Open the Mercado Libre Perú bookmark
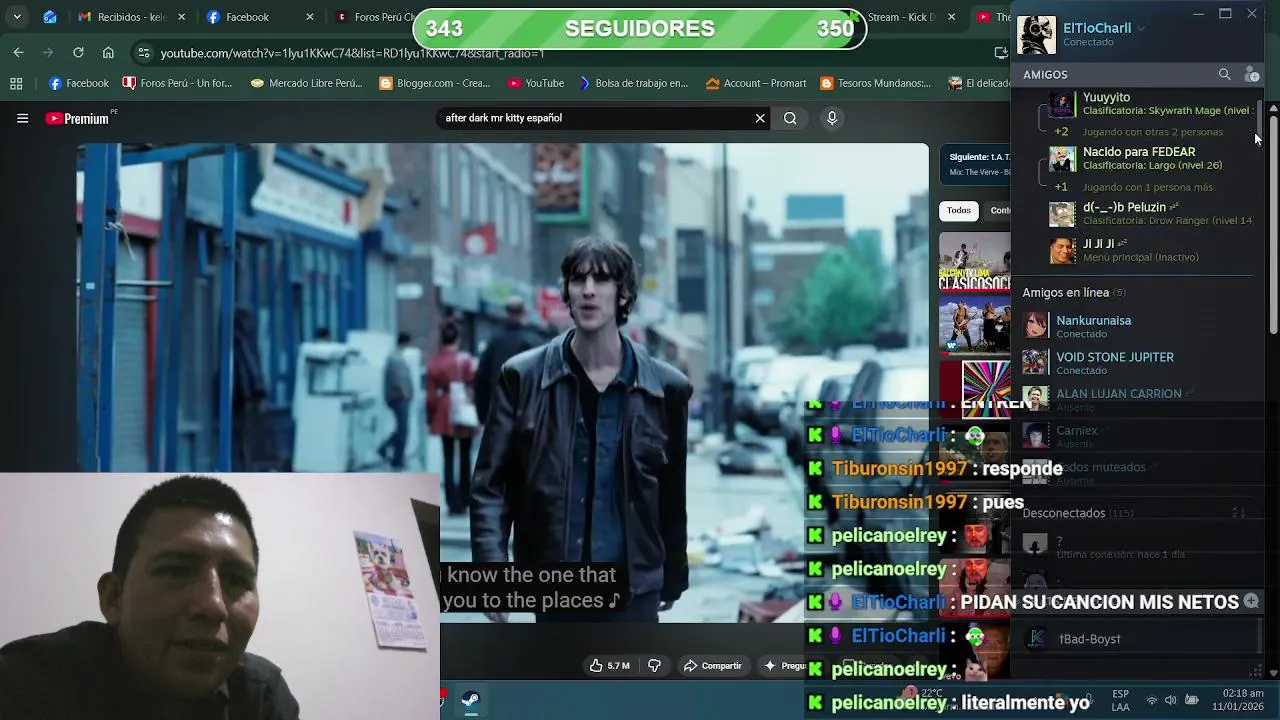Image resolution: width=1280 pixels, height=720 pixels. point(306,83)
